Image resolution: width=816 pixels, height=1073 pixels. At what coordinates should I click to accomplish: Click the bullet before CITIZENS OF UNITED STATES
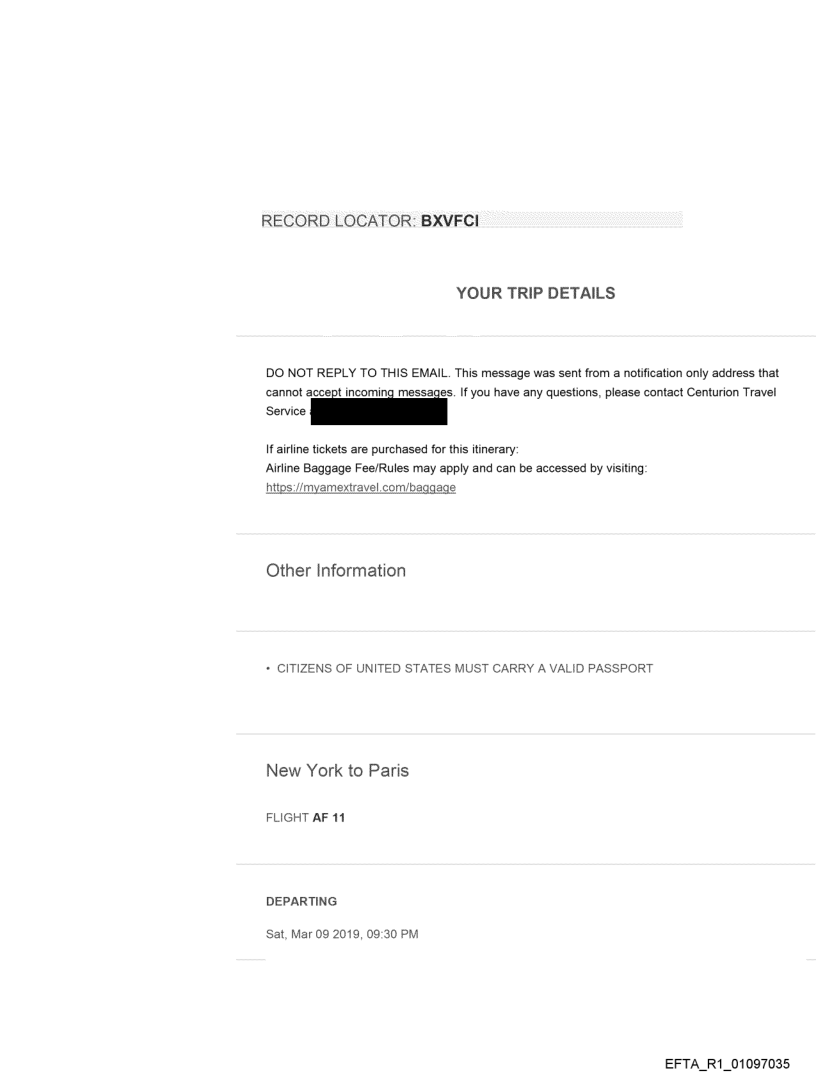coord(269,669)
